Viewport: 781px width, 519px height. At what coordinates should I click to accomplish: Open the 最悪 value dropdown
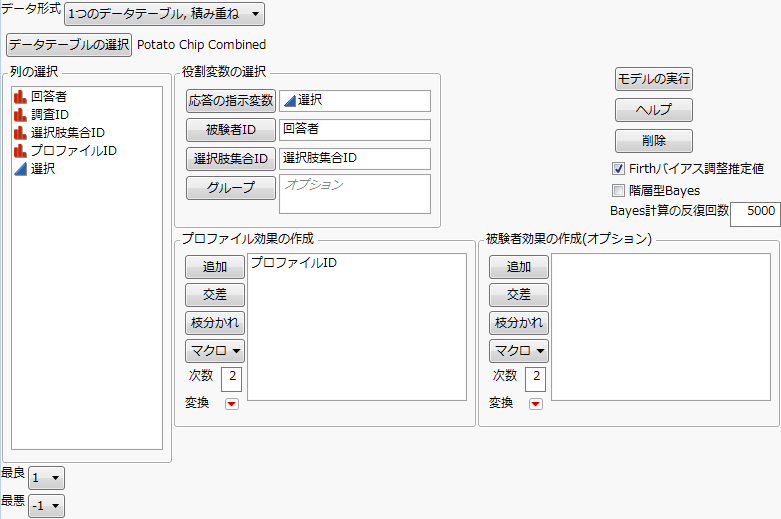click(46, 506)
